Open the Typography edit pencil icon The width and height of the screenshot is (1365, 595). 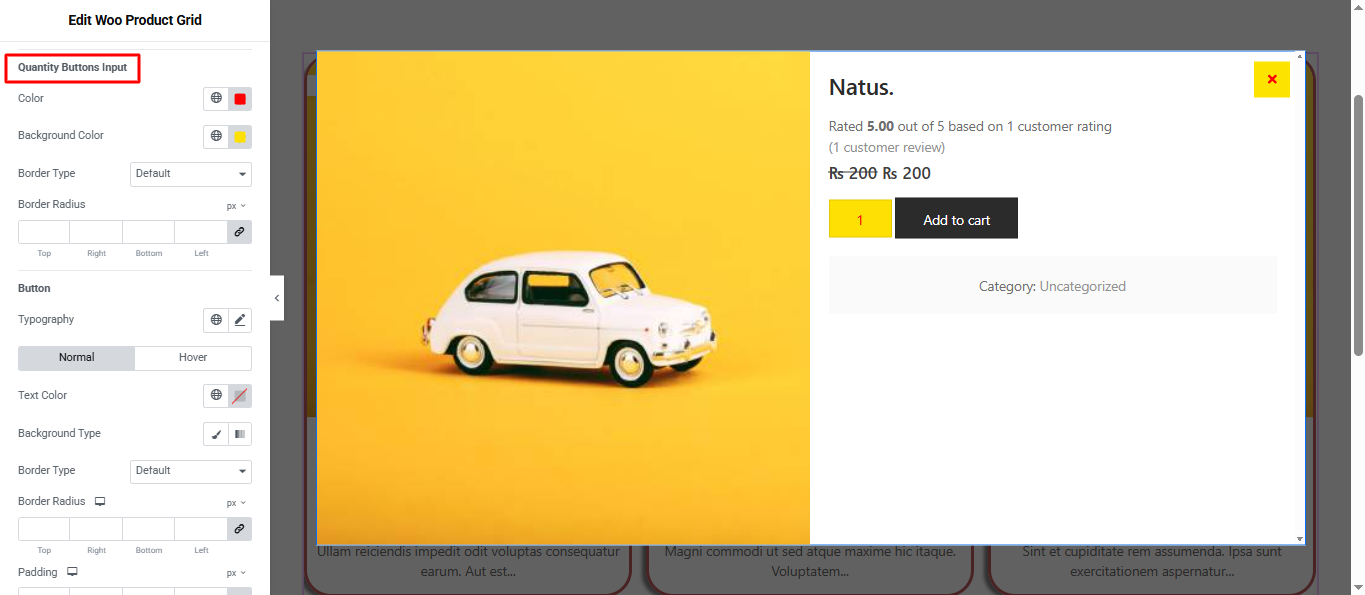[240, 320]
